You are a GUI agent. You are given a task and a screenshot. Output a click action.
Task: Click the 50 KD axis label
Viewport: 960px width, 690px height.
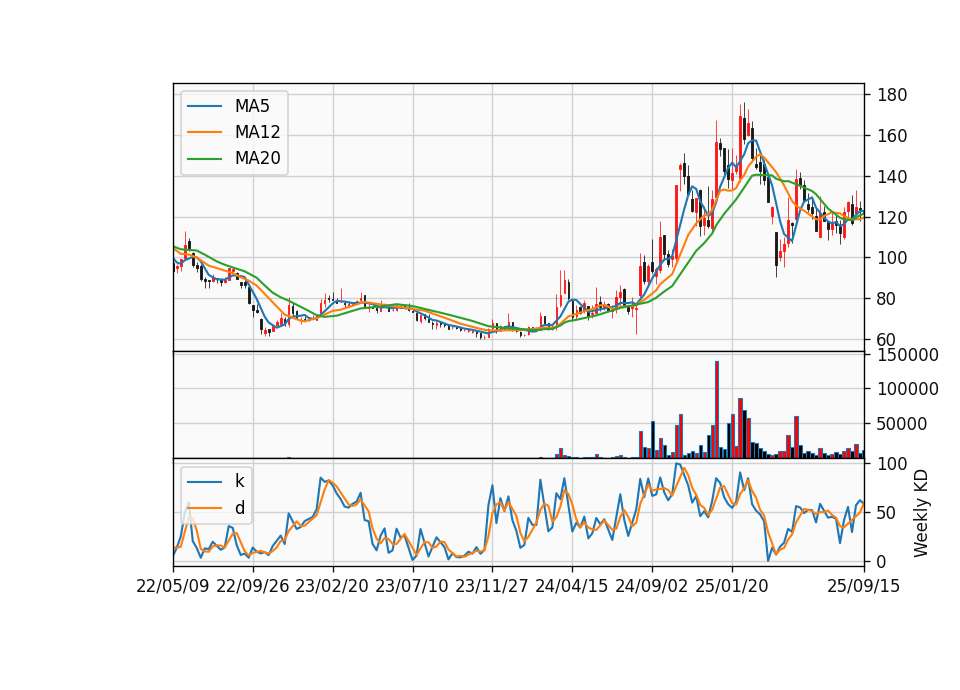887,513
